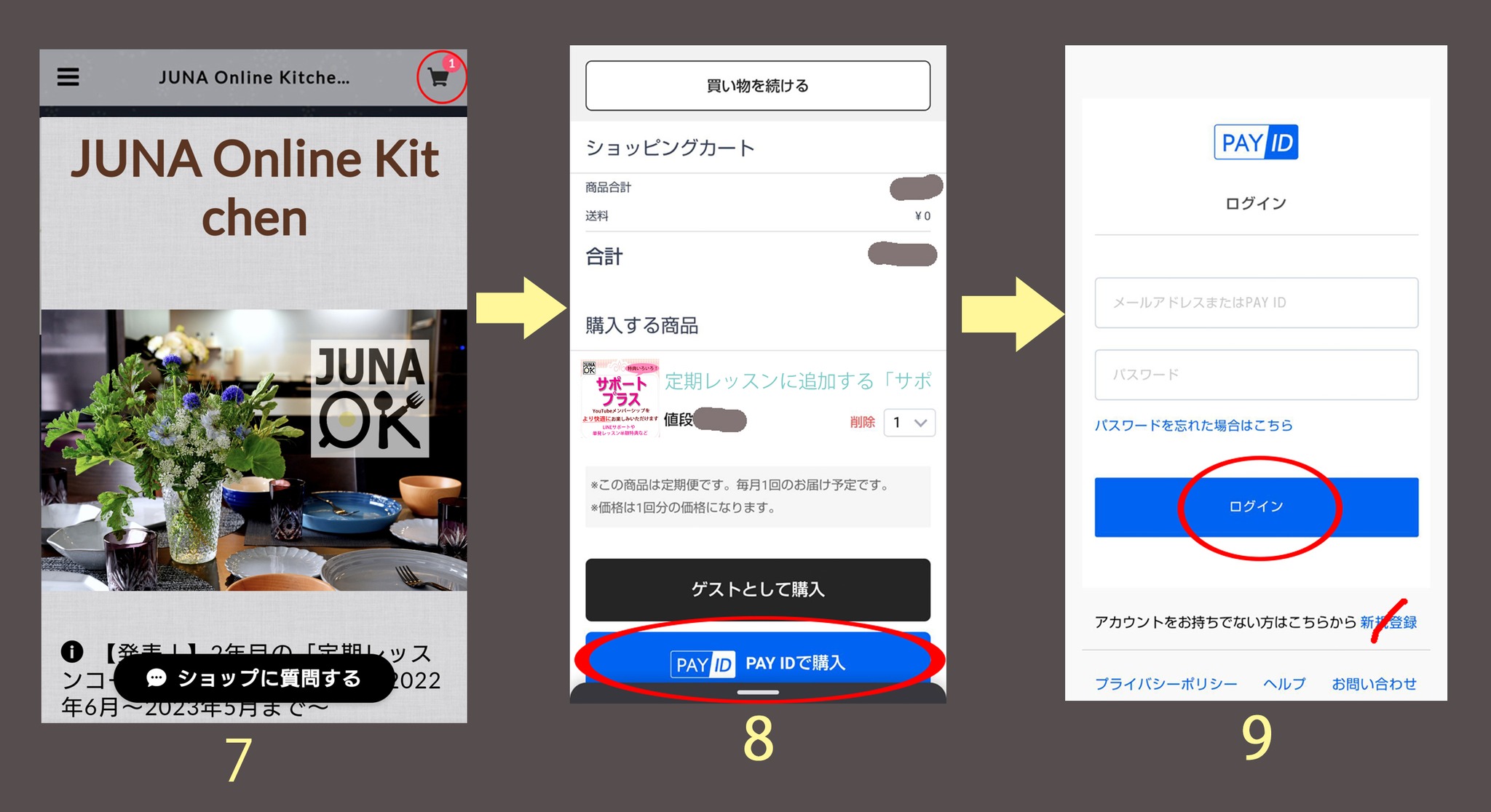Open the hamburger menu icon
The image size is (1491, 812).
pyautogui.click(x=68, y=77)
